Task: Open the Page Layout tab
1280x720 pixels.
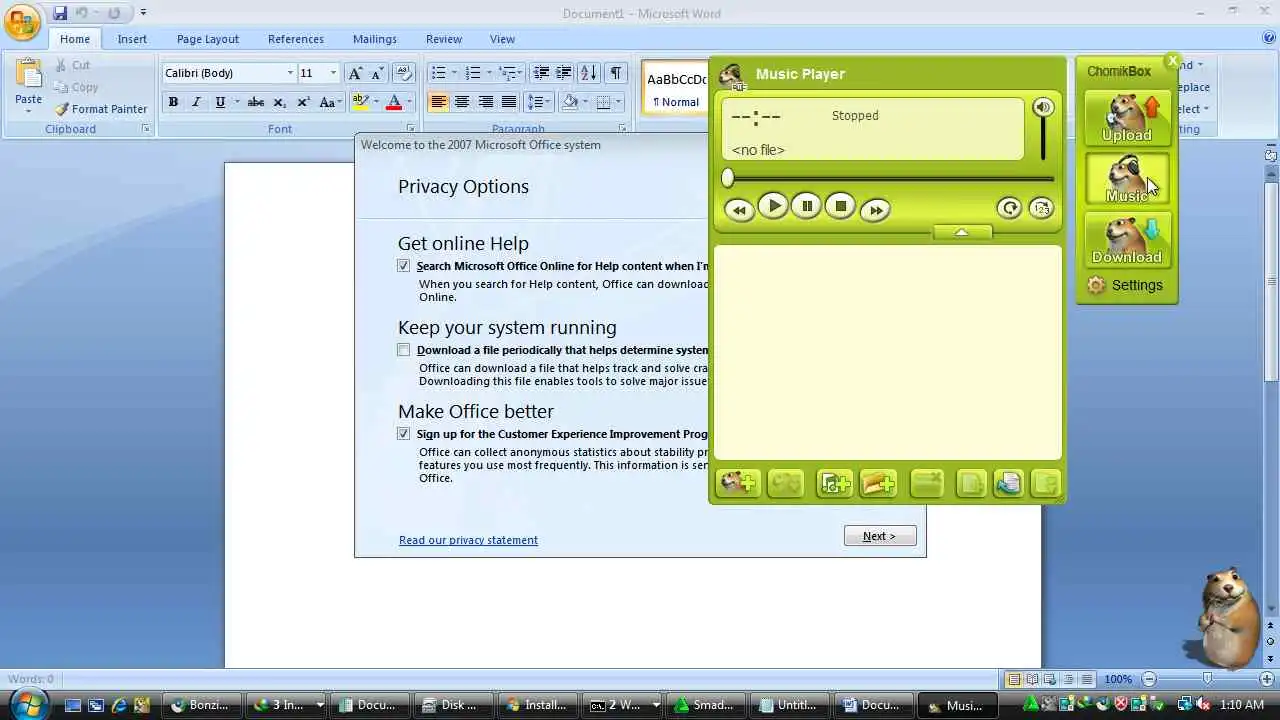Action: tap(208, 39)
